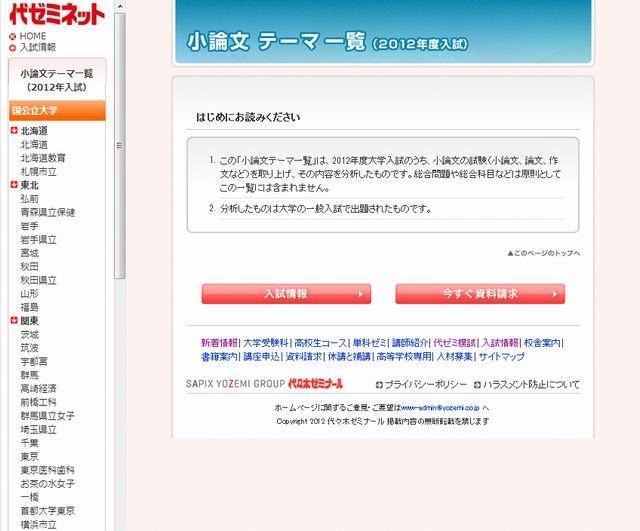The image size is (640, 531).
Task: Select 千葉 university
Action: tap(29, 443)
